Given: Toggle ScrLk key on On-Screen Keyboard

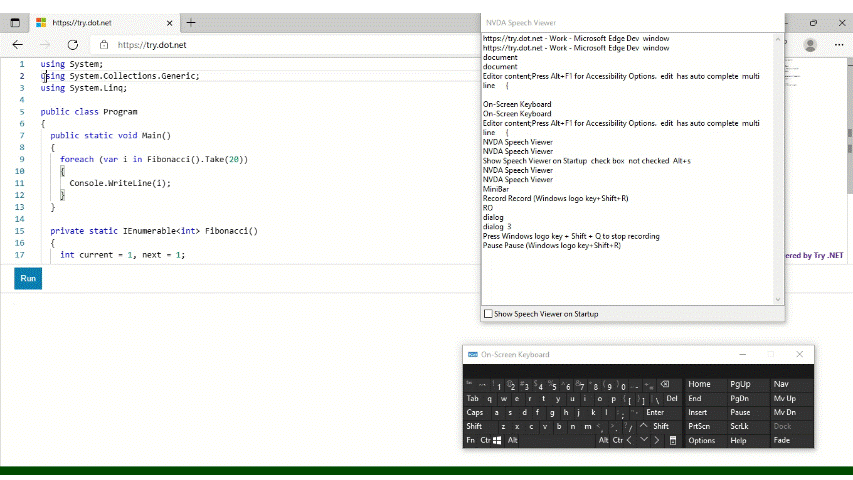Looking at the screenshot, I should click(x=748, y=427).
